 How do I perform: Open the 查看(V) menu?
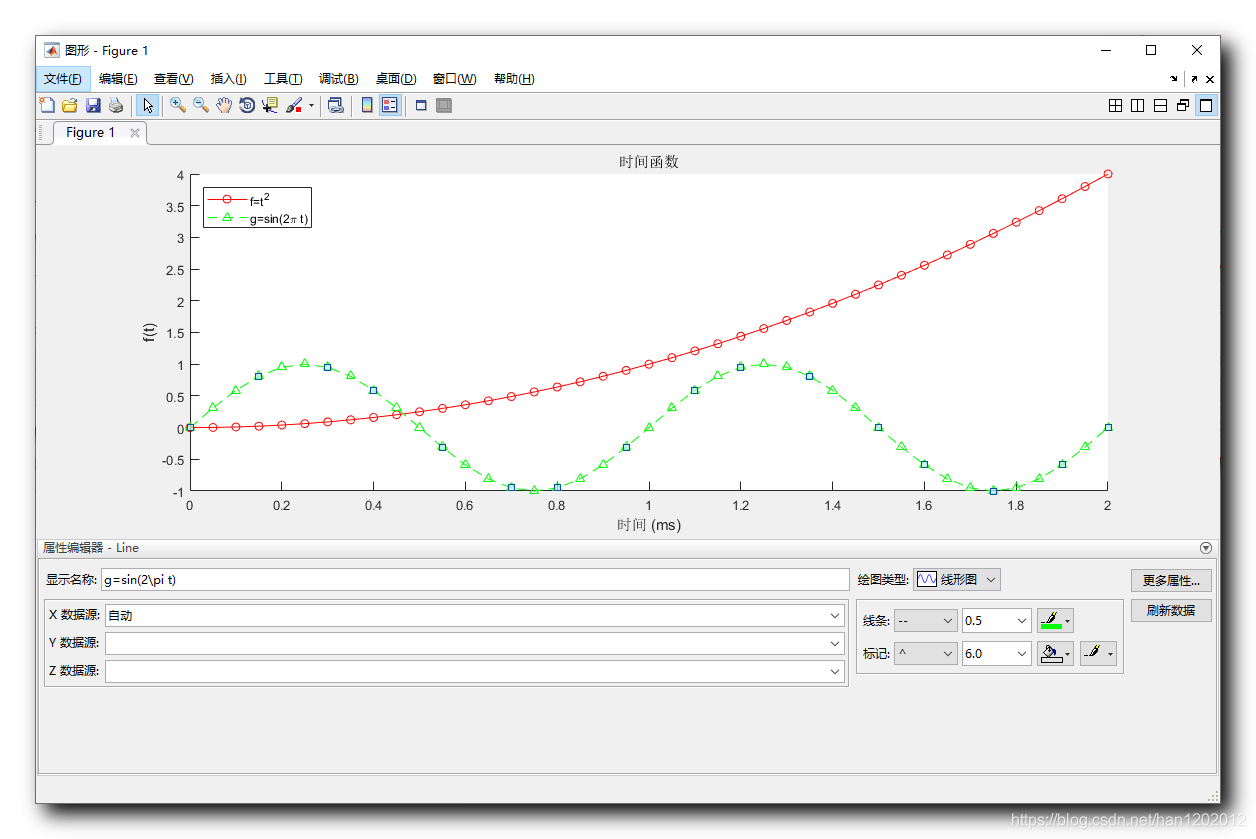pyautogui.click(x=174, y=79)
